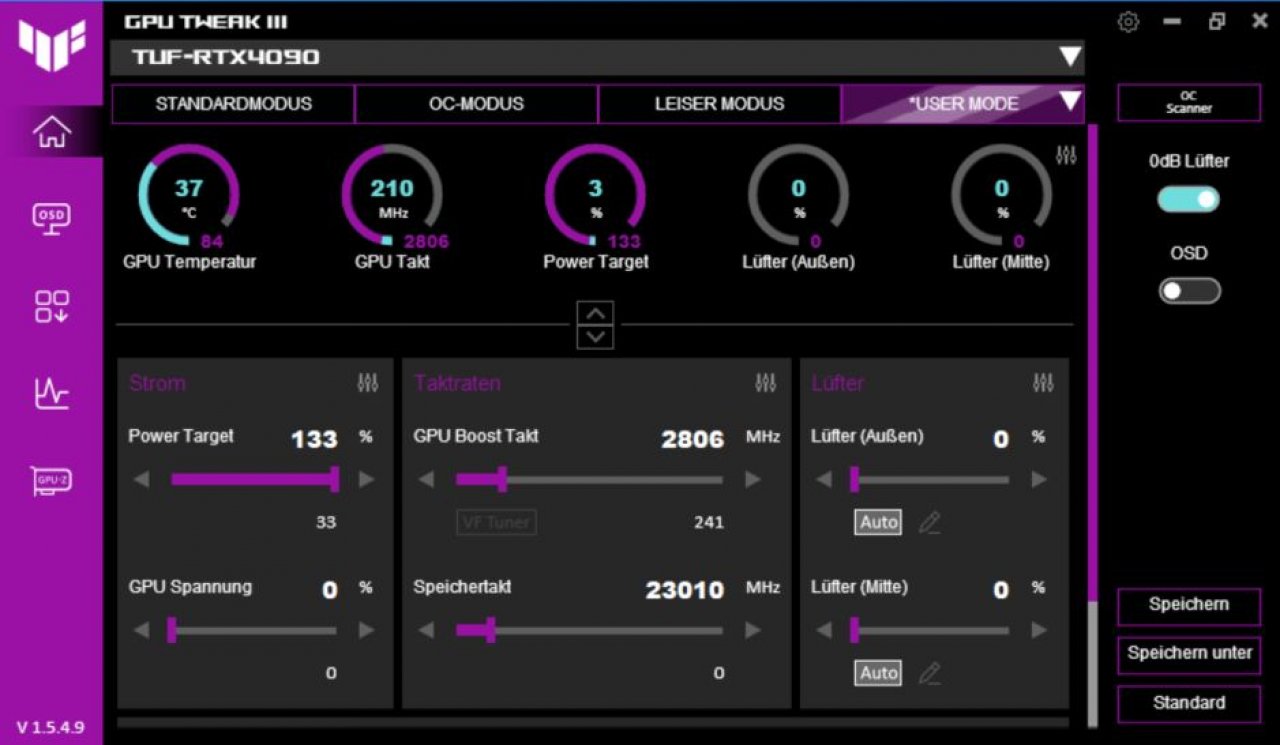Collapse gauge section with up chevron
Image resolution: width=1280 pixels, height=745 pixels.
pos(595,312)
